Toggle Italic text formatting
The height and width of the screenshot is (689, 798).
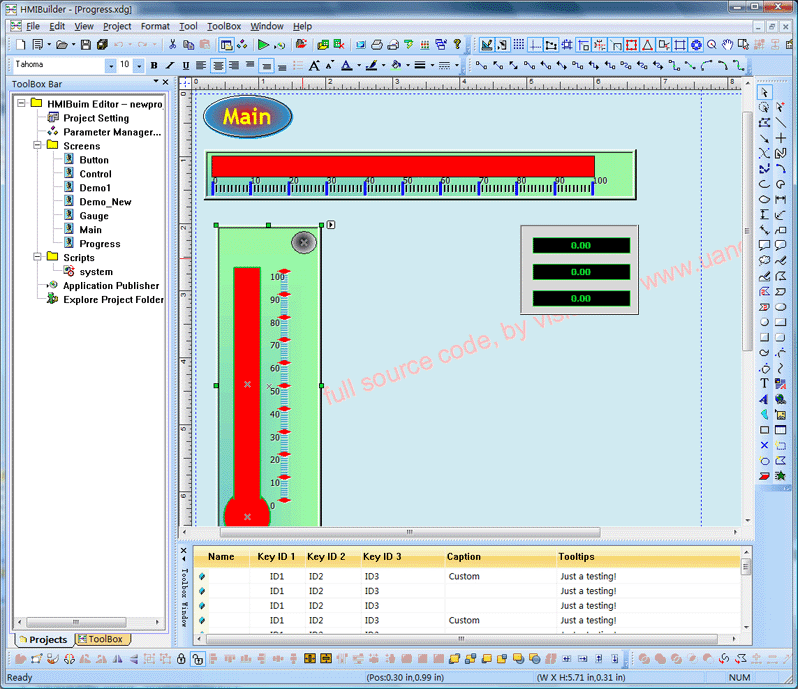170,65
